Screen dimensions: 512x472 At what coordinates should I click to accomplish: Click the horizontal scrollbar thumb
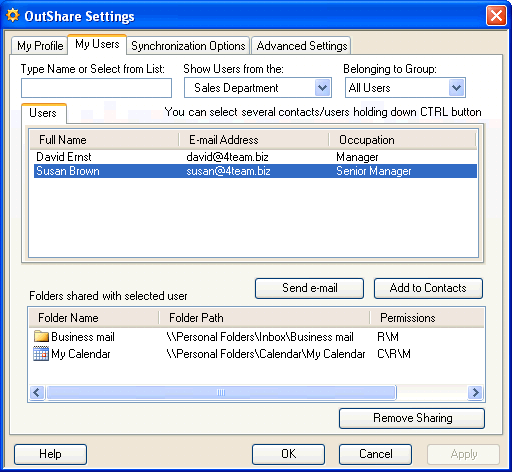click(x=221, y=392)
